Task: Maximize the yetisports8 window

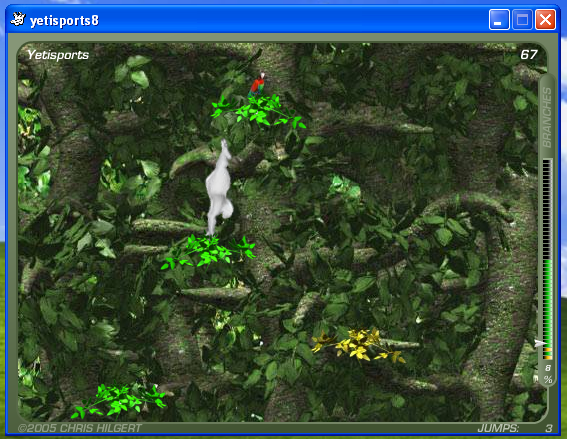Action: 522,19
